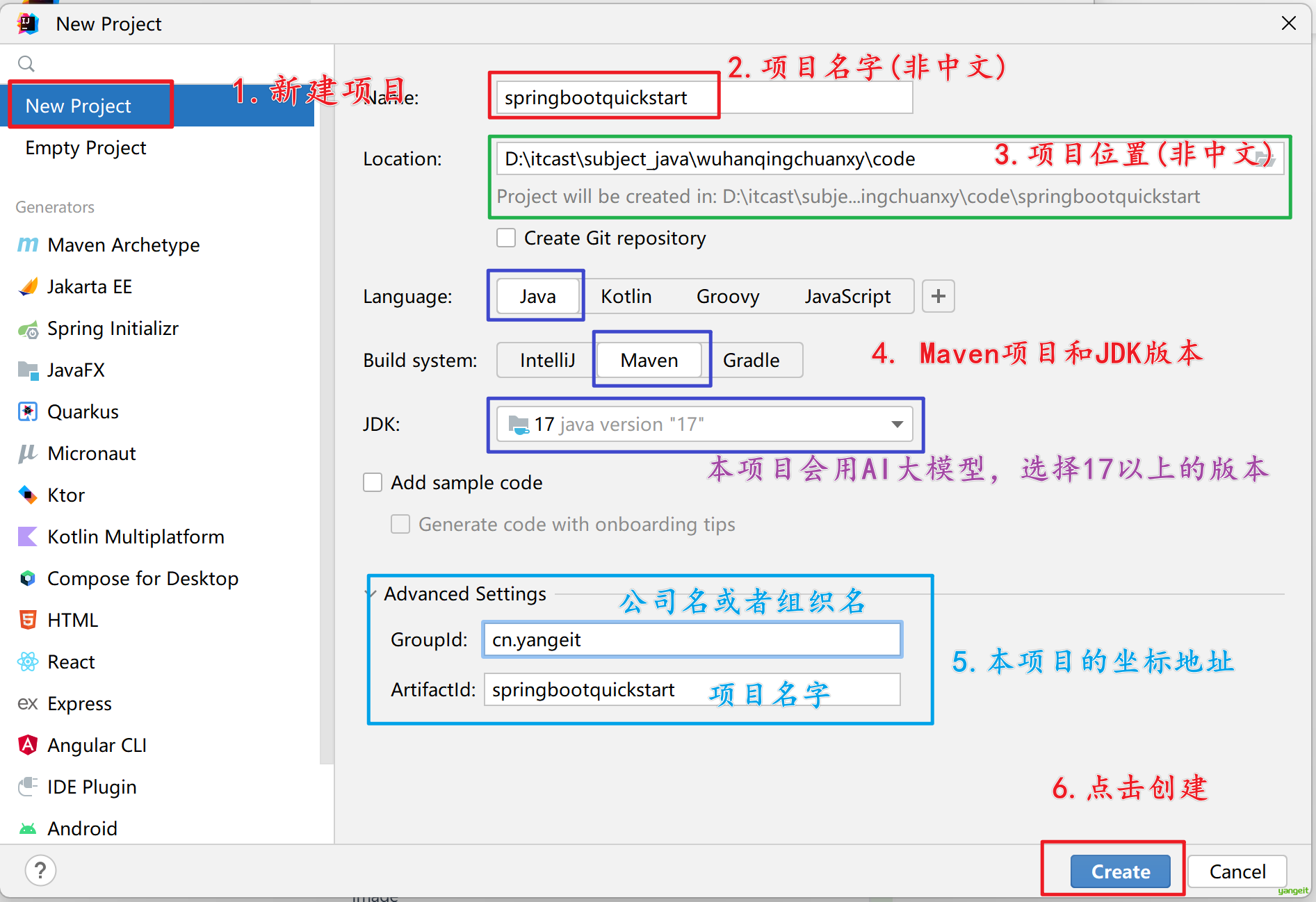Click the HTML generator icon
1316x902 pixels.
28,620
